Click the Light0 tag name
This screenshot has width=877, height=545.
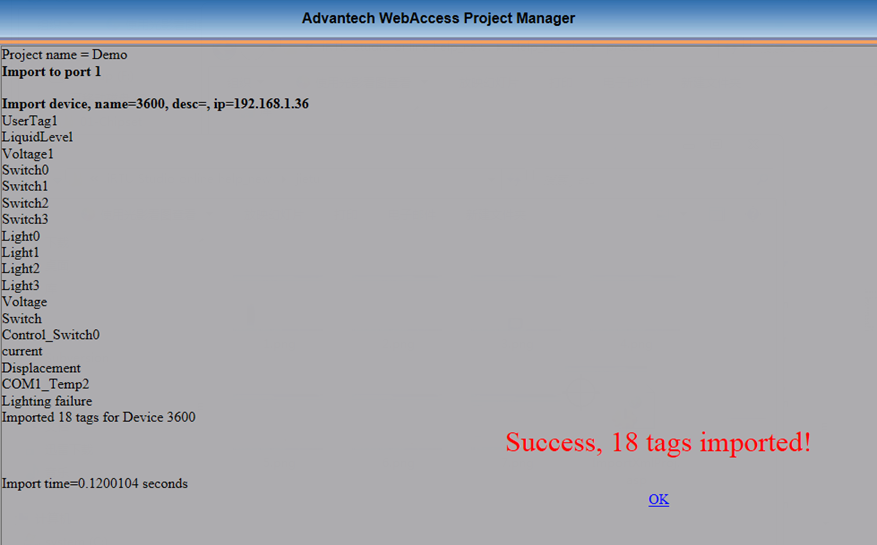pos(21,236)
